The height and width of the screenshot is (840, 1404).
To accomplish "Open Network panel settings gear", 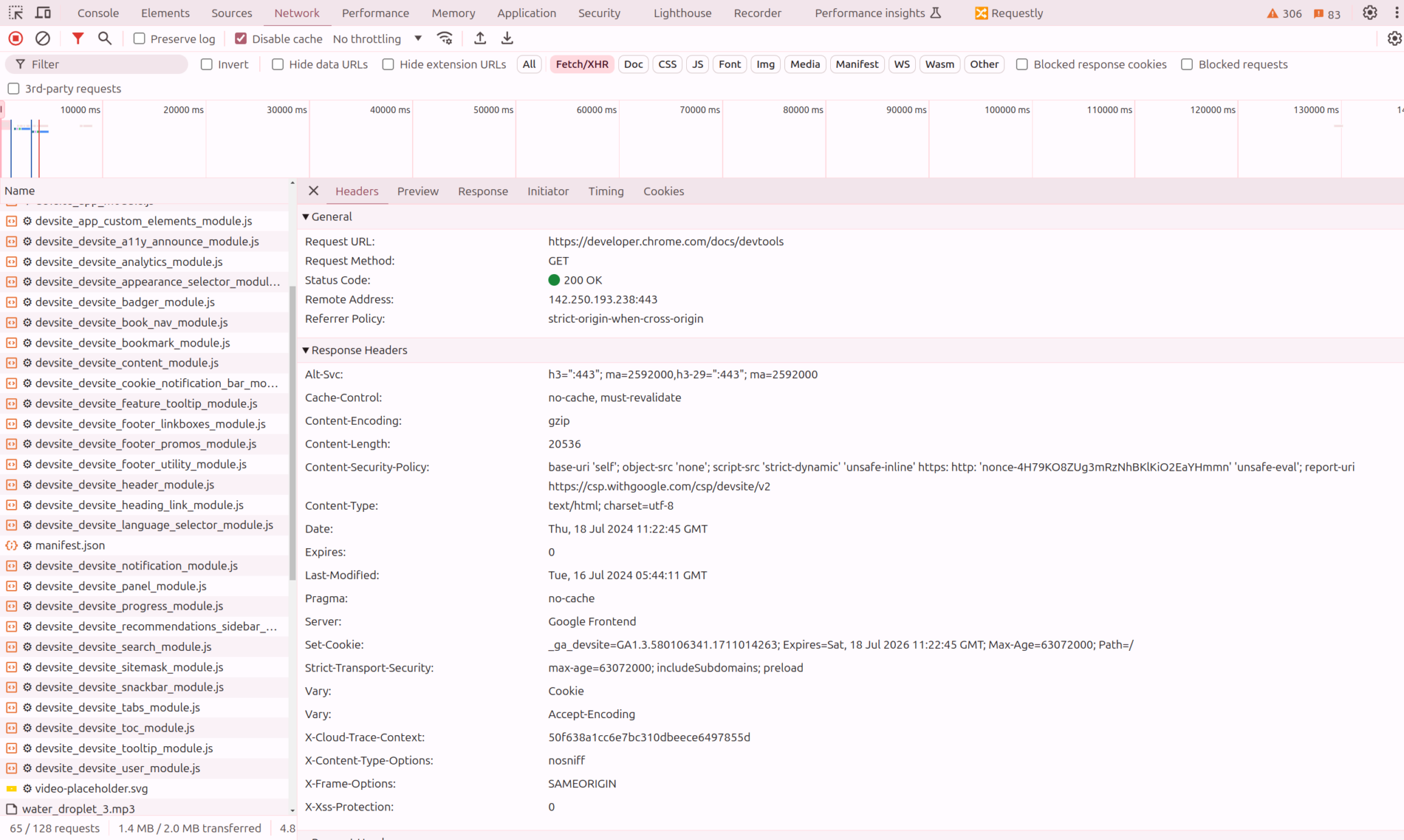I will (1395, 38).
